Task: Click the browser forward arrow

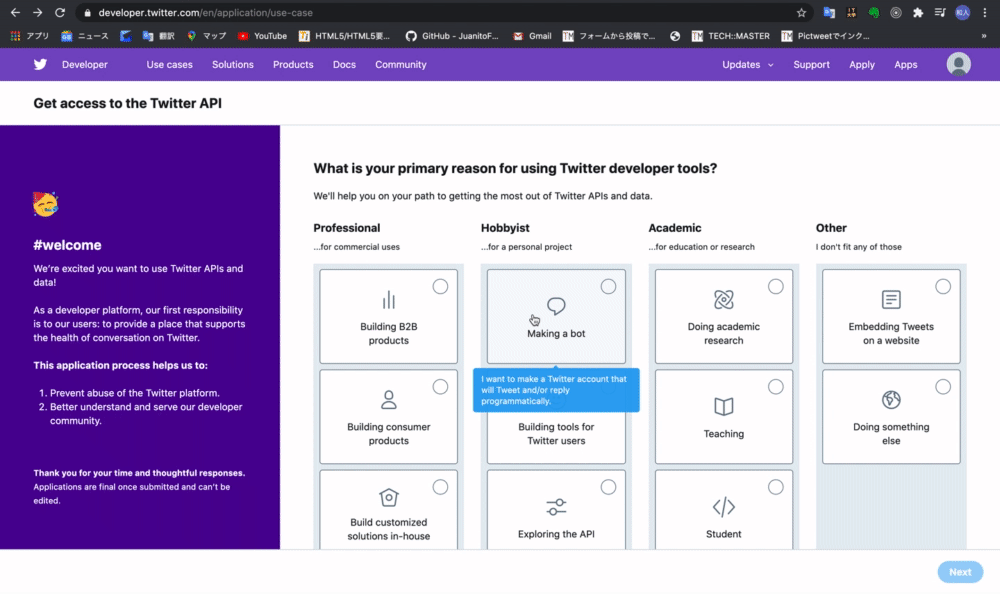Action: tap(37, 13)
